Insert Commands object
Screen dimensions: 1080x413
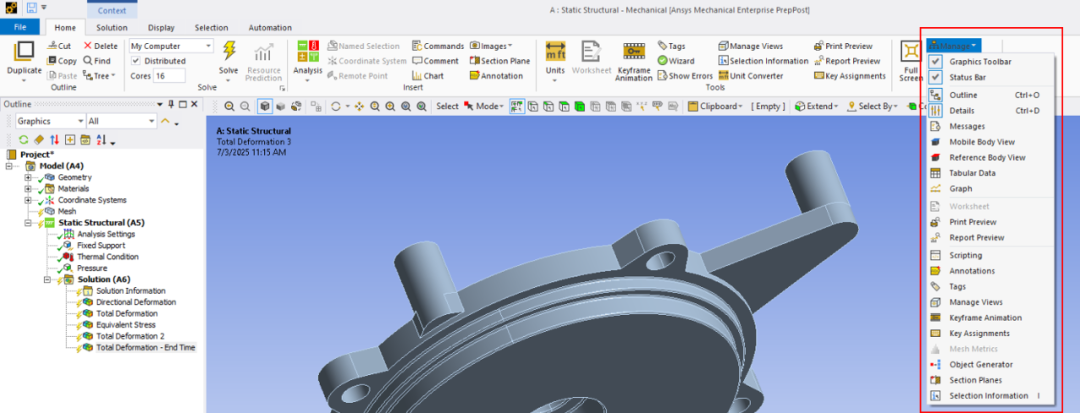(438, 46)
